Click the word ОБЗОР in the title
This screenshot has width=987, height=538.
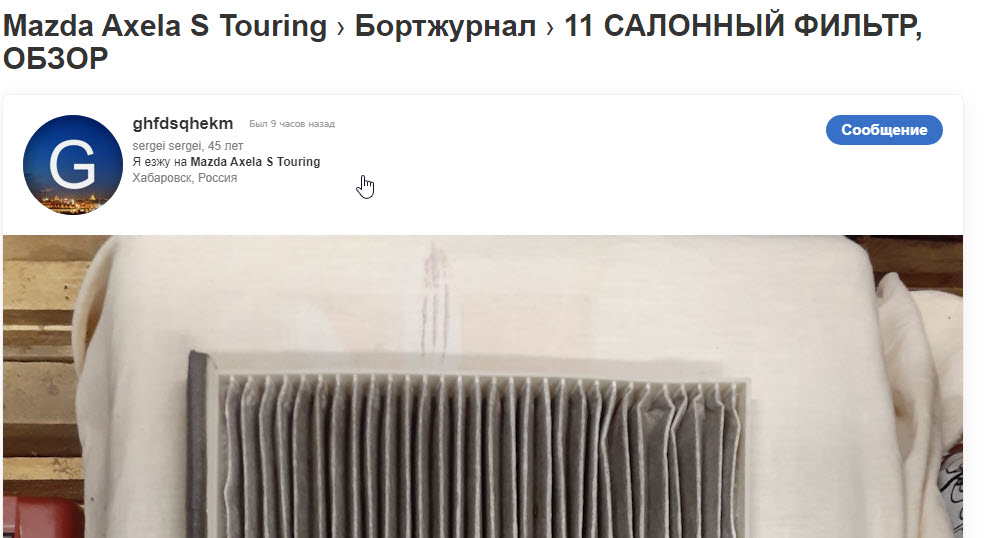(55, 59)
